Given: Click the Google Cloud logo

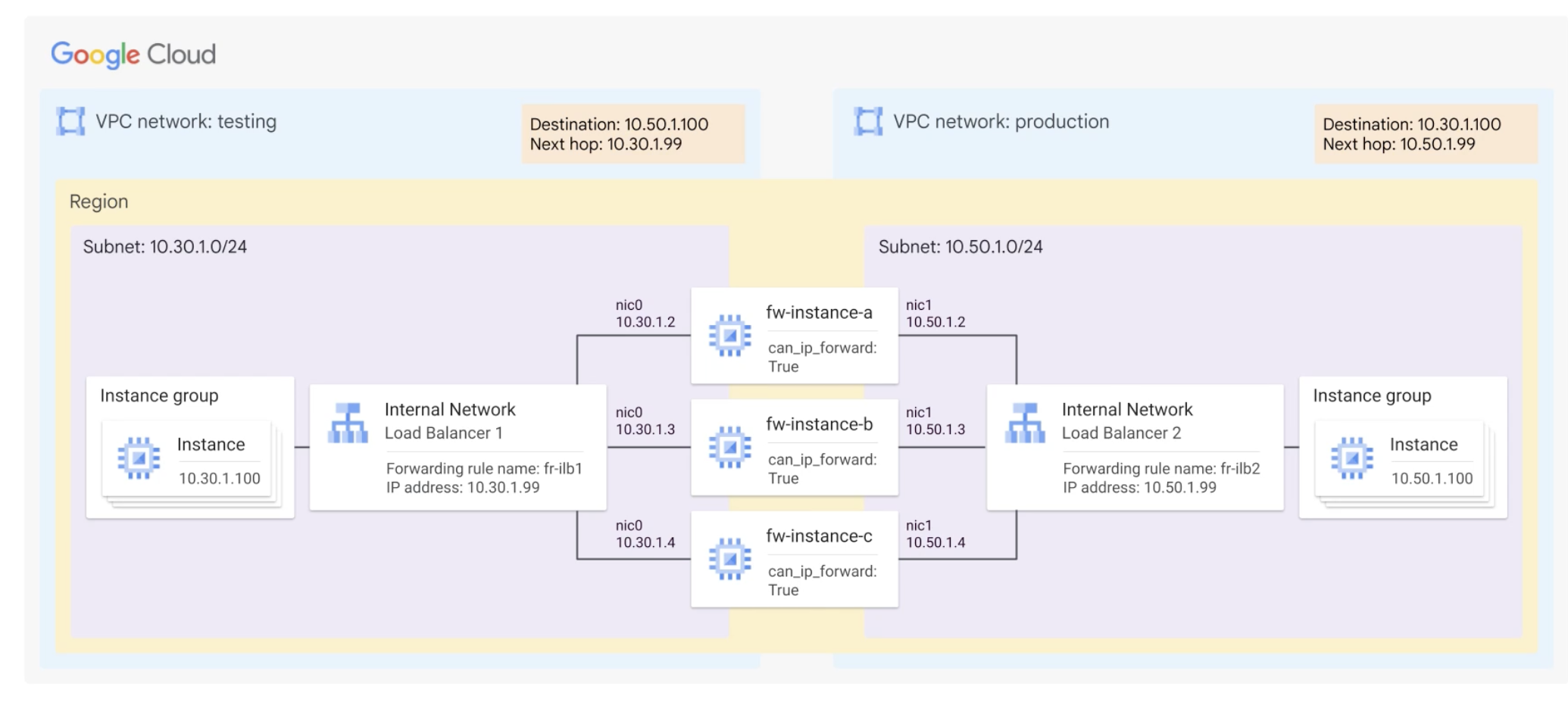Looking at the screenshot, I should coord(133,55).
